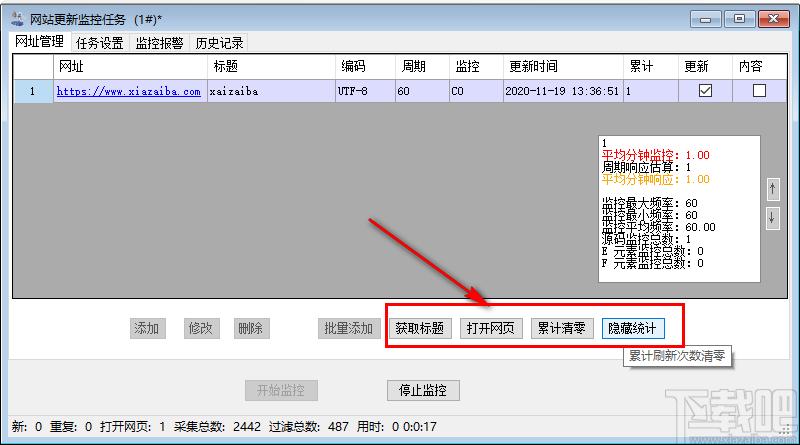Select the UTF-8 encoding cell
Viewport: 800px width, 445px height.
365,91
